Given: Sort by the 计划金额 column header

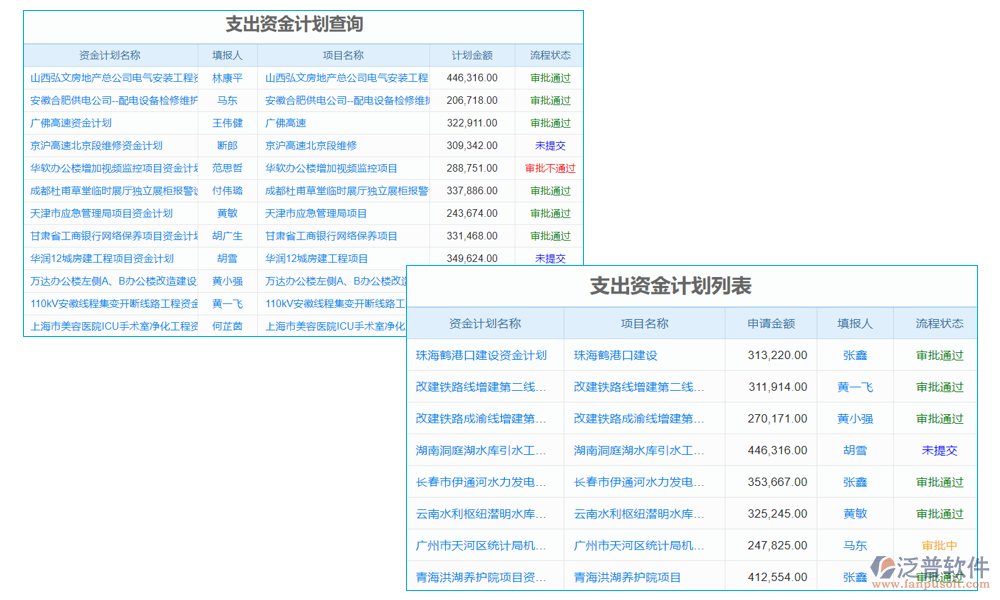Looking at the screenshot, I should [470, 55].
